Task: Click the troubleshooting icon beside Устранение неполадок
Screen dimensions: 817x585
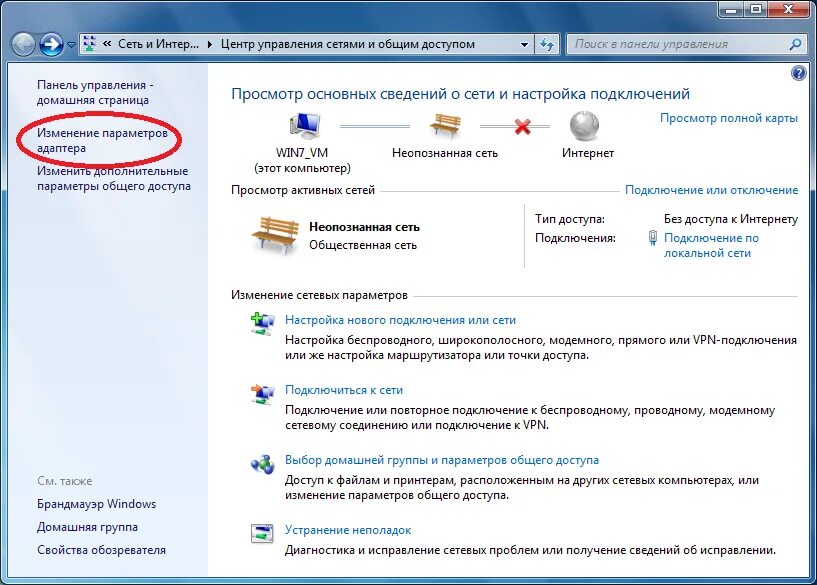Action: 262,533
